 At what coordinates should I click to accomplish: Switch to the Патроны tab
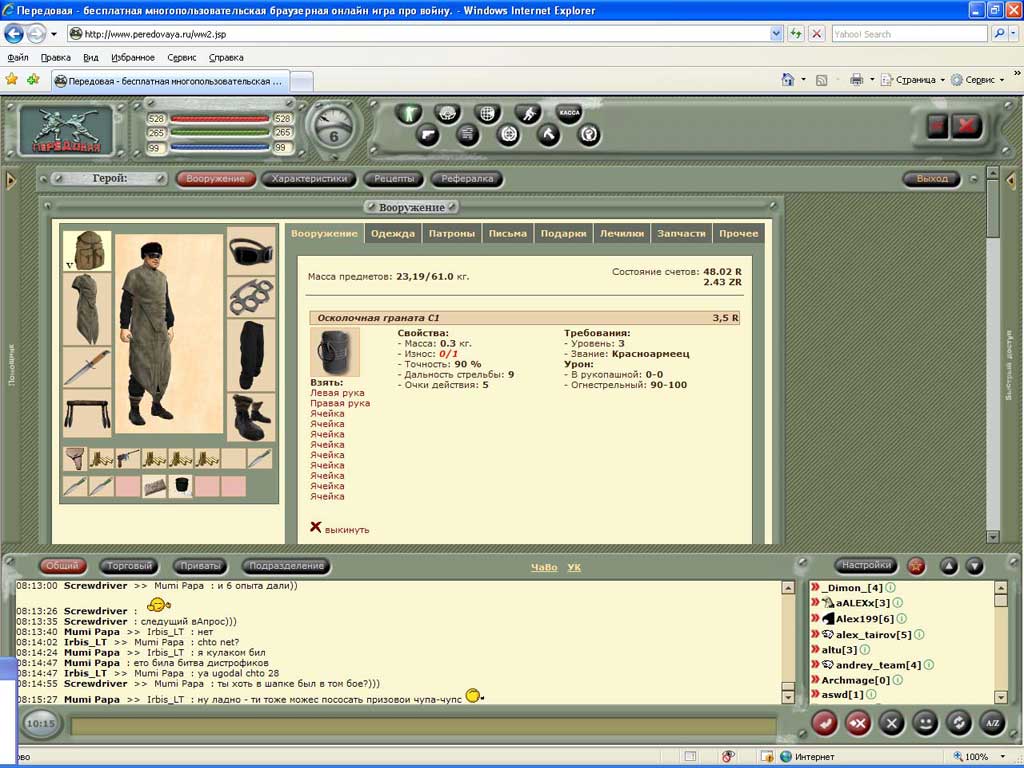[451, 233]
